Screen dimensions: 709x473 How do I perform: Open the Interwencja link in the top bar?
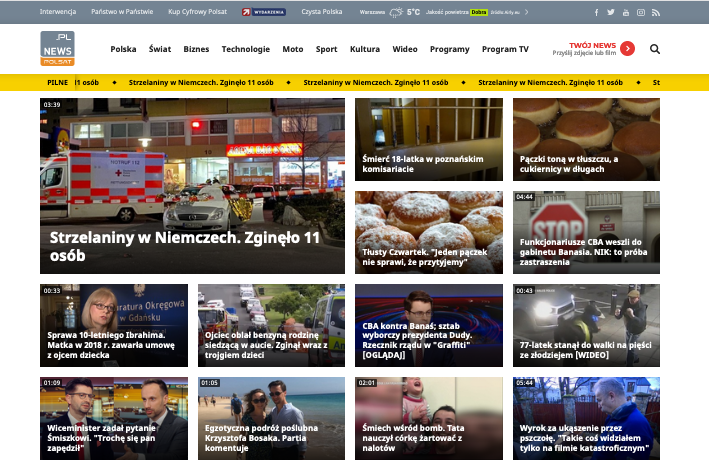click(60, 12)
